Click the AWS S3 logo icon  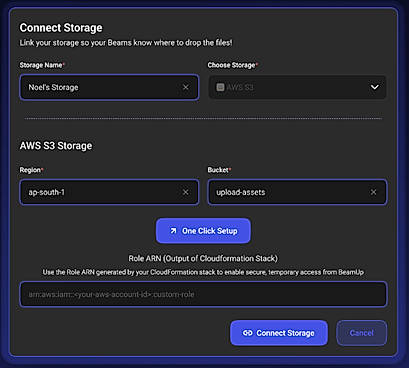click(220, 87)
